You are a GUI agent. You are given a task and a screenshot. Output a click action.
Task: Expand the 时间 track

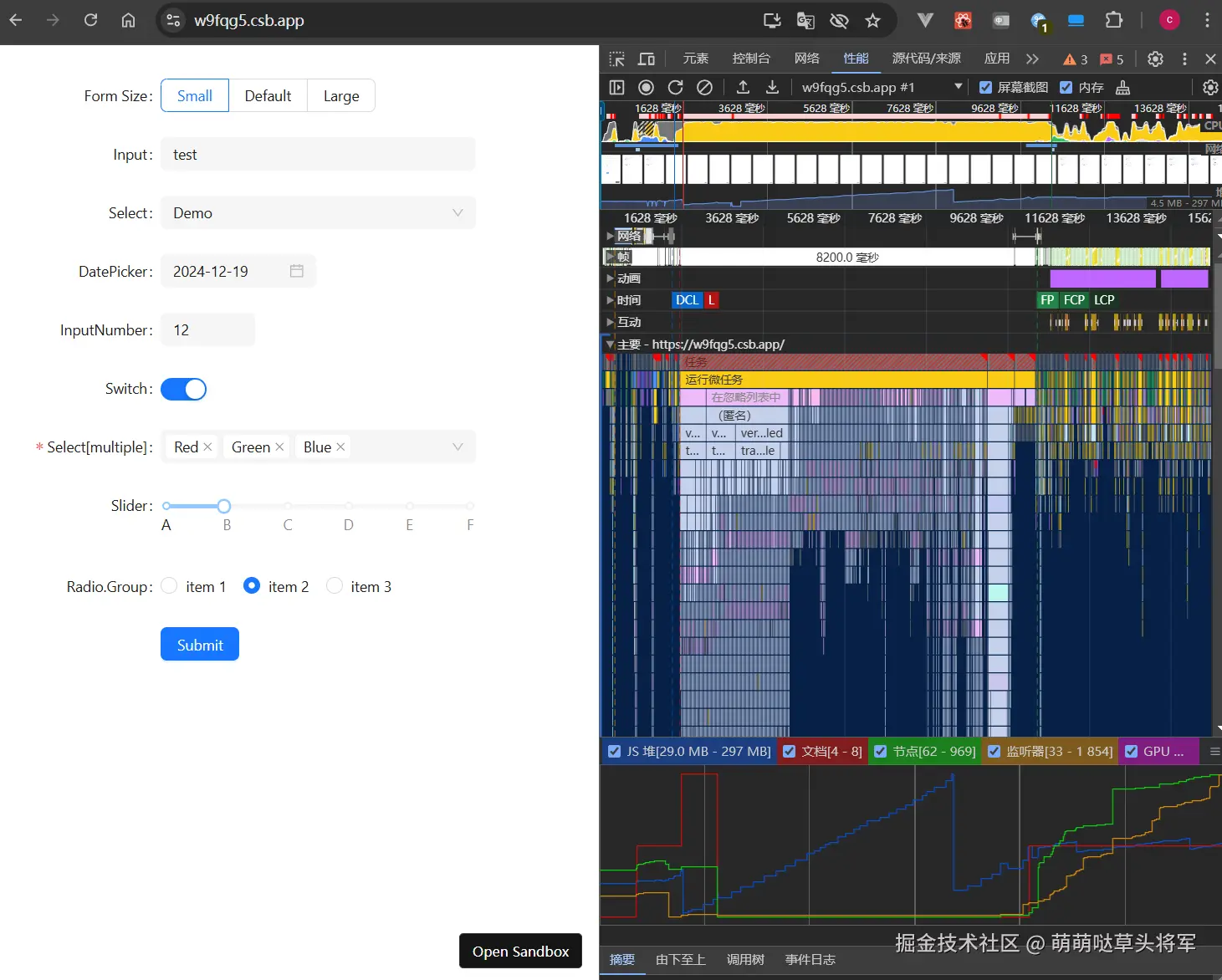[x=610, y=300]
